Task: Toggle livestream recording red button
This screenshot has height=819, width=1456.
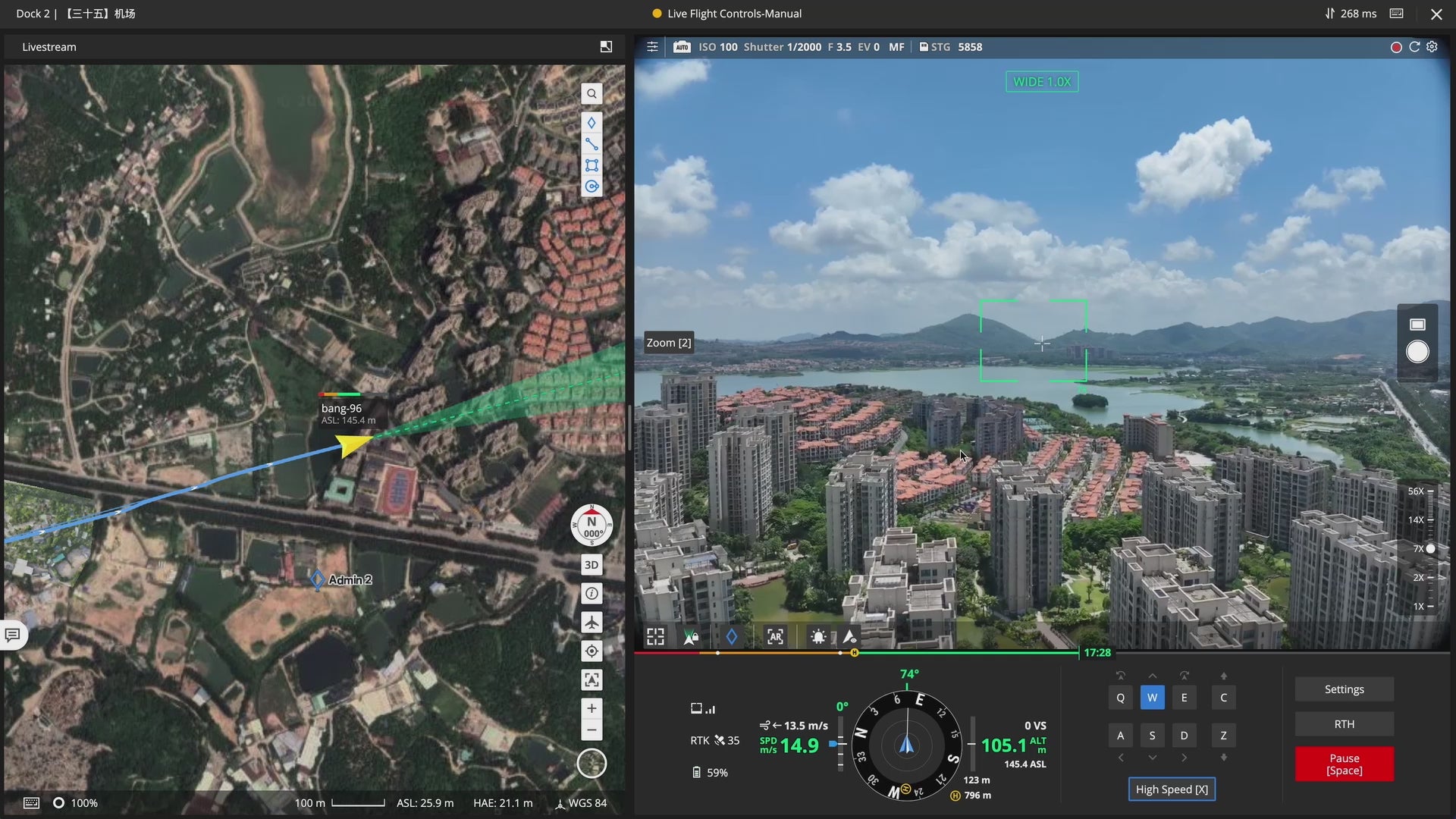Action: point(1396,47)
